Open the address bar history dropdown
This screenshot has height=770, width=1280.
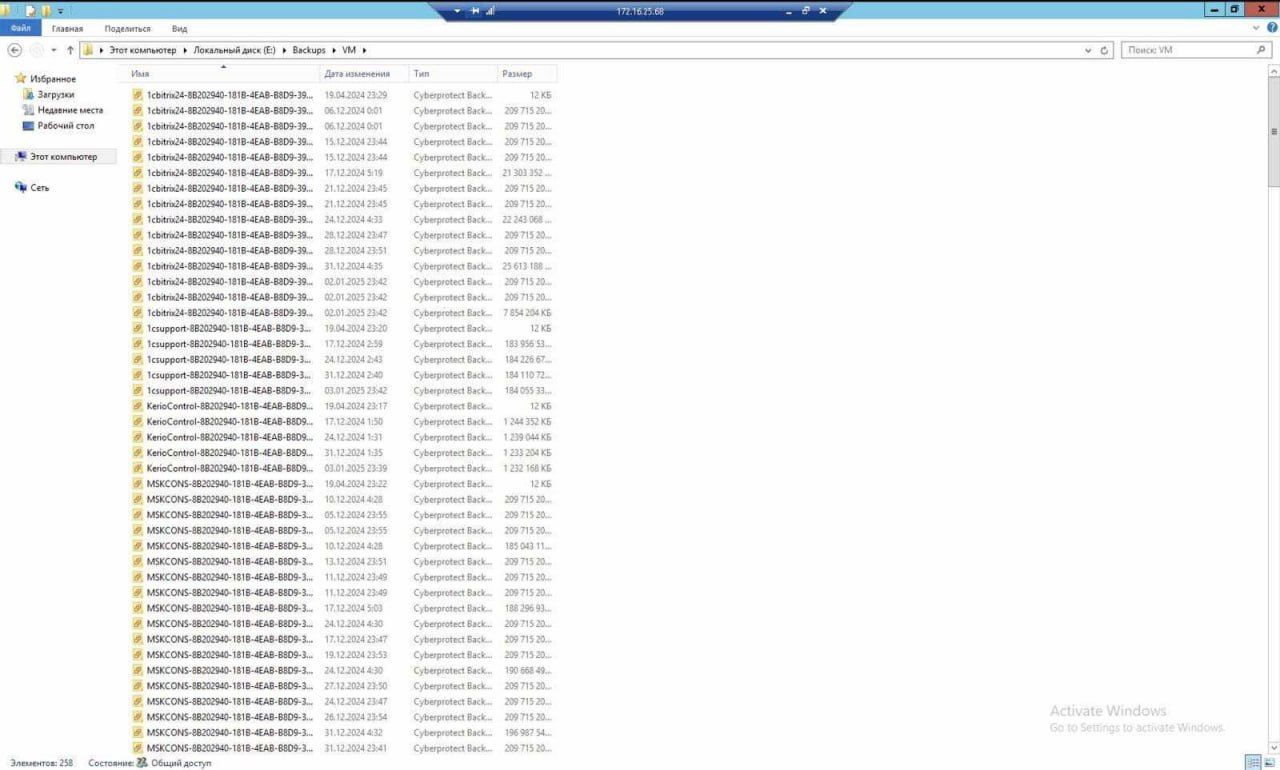coord(1088,50)
